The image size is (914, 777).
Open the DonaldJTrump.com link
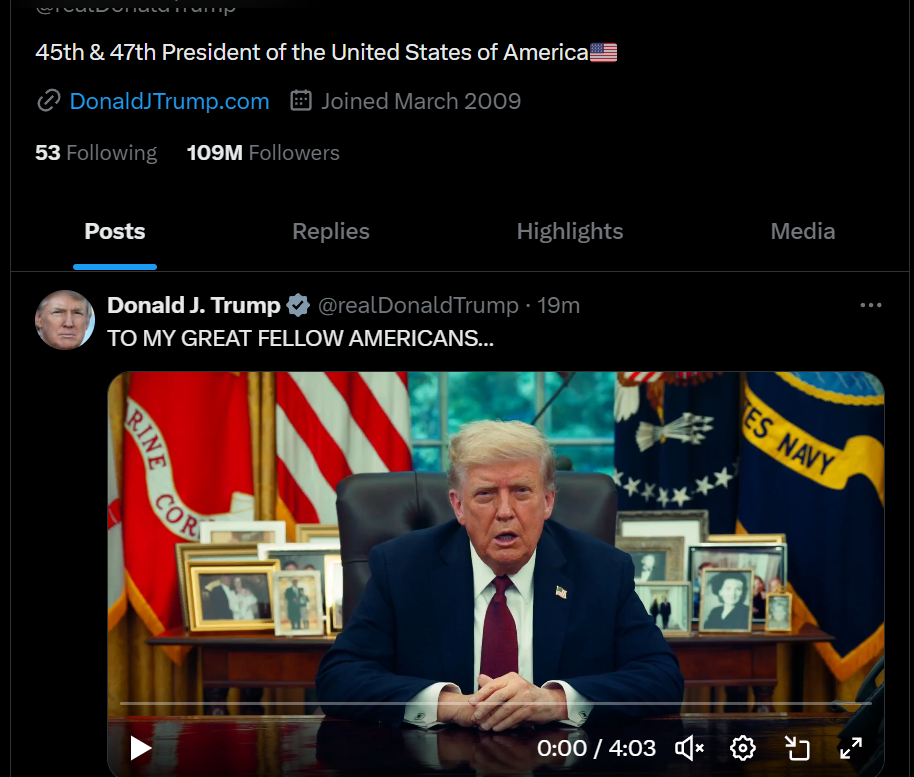click(169, 101)
